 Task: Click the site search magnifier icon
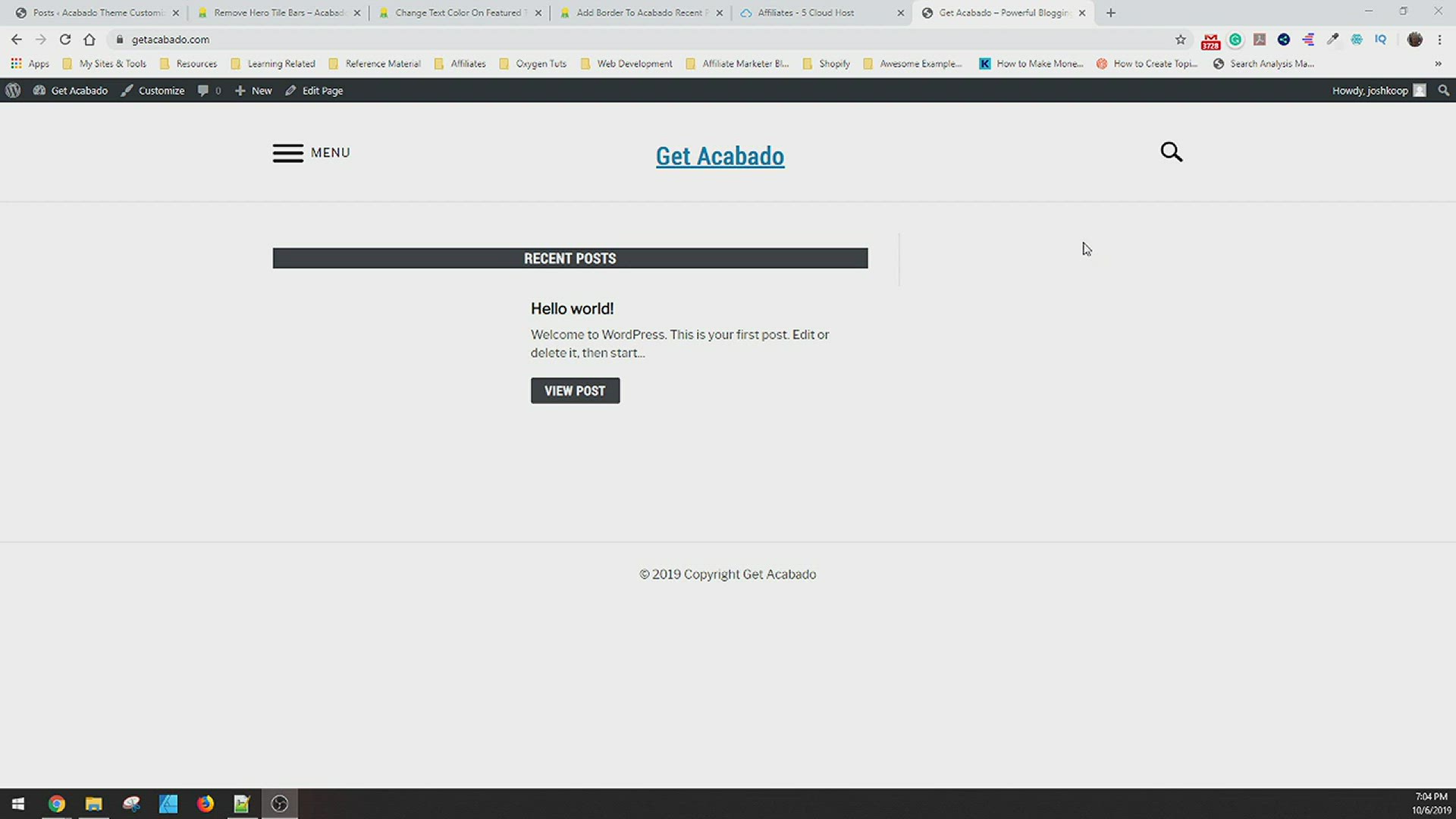point(1171,152)
